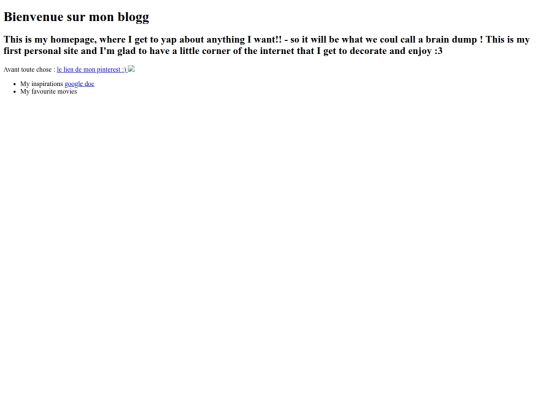This screenshot has height=405, width=540.
Task: Select the "My favourite movies" list item
Action: click(x=49, y=92)
